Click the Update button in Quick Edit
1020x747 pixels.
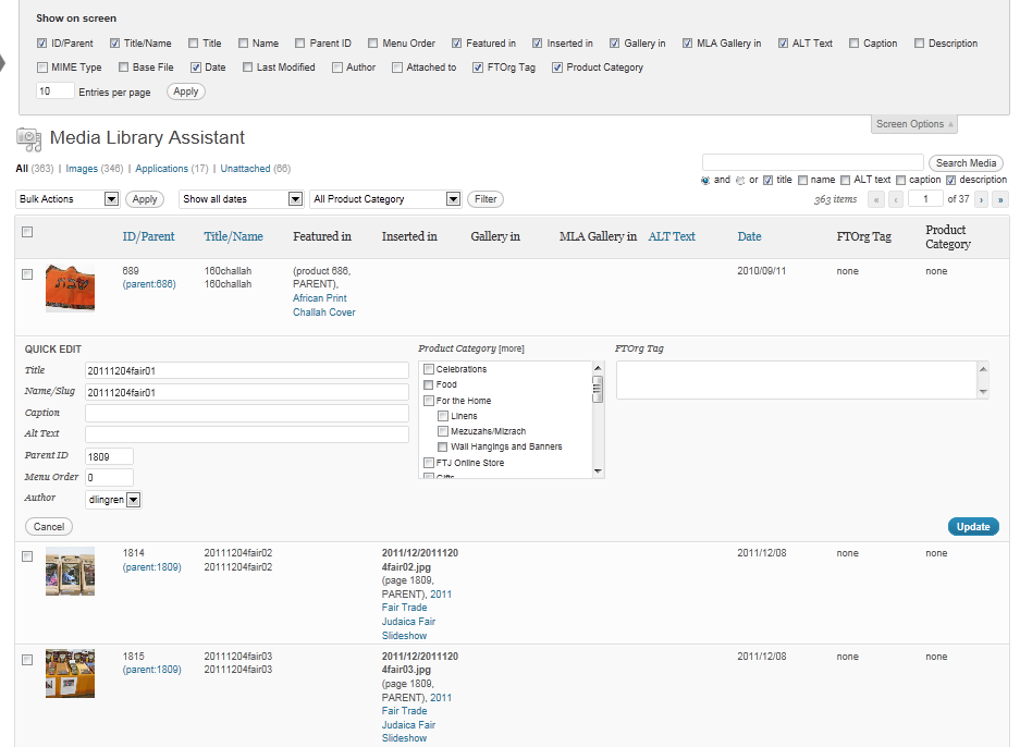(971, 526)
